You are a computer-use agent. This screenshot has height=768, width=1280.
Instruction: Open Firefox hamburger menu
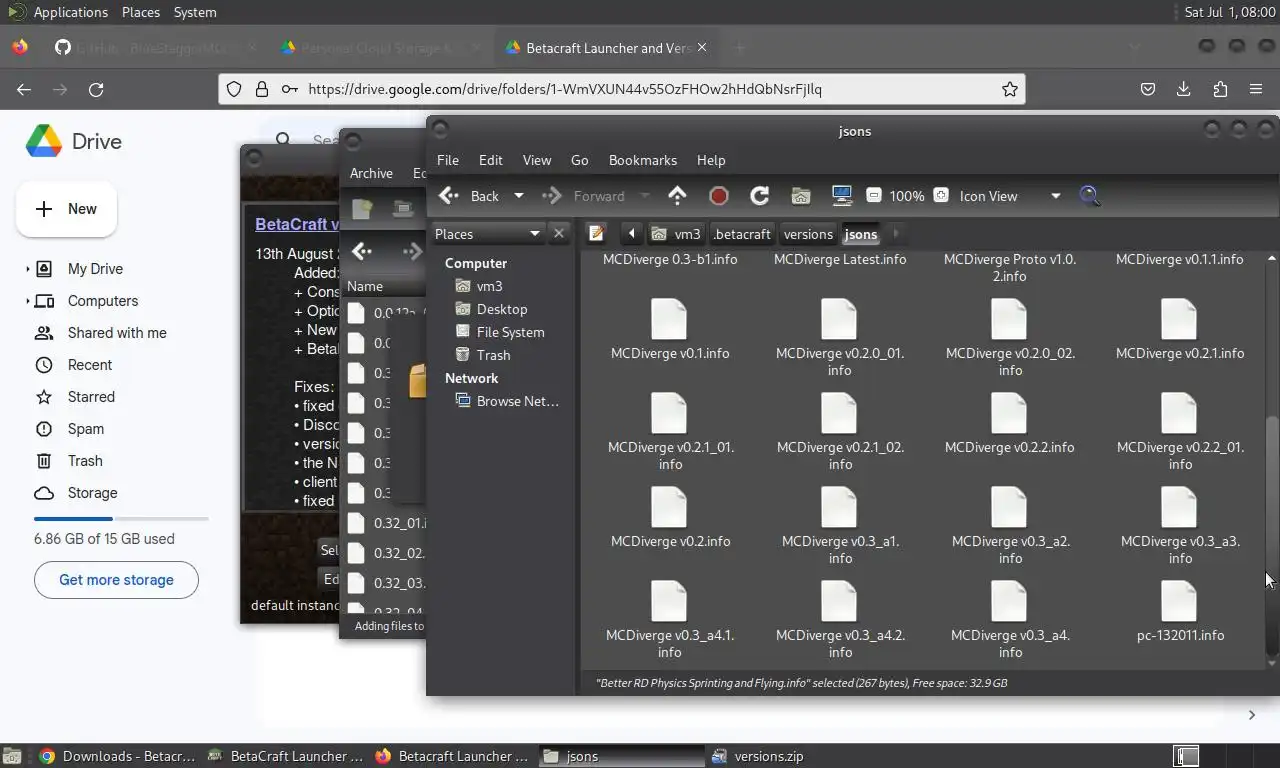pyautogui.click(x=1256, y=89)
